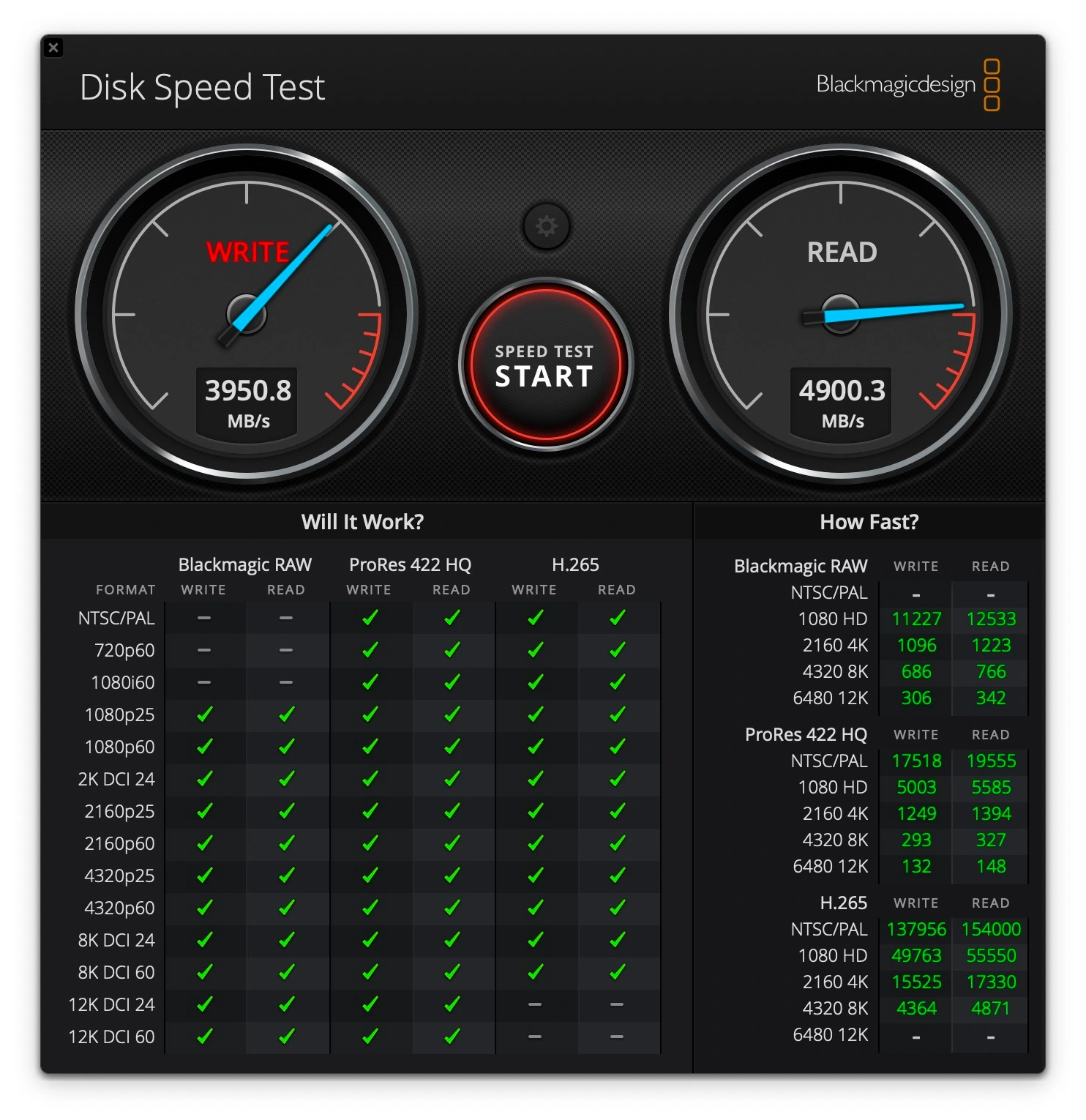Click the WRITE speedometer gauge
Viewport: 1086px width, 1120px height.
(249, 315)
